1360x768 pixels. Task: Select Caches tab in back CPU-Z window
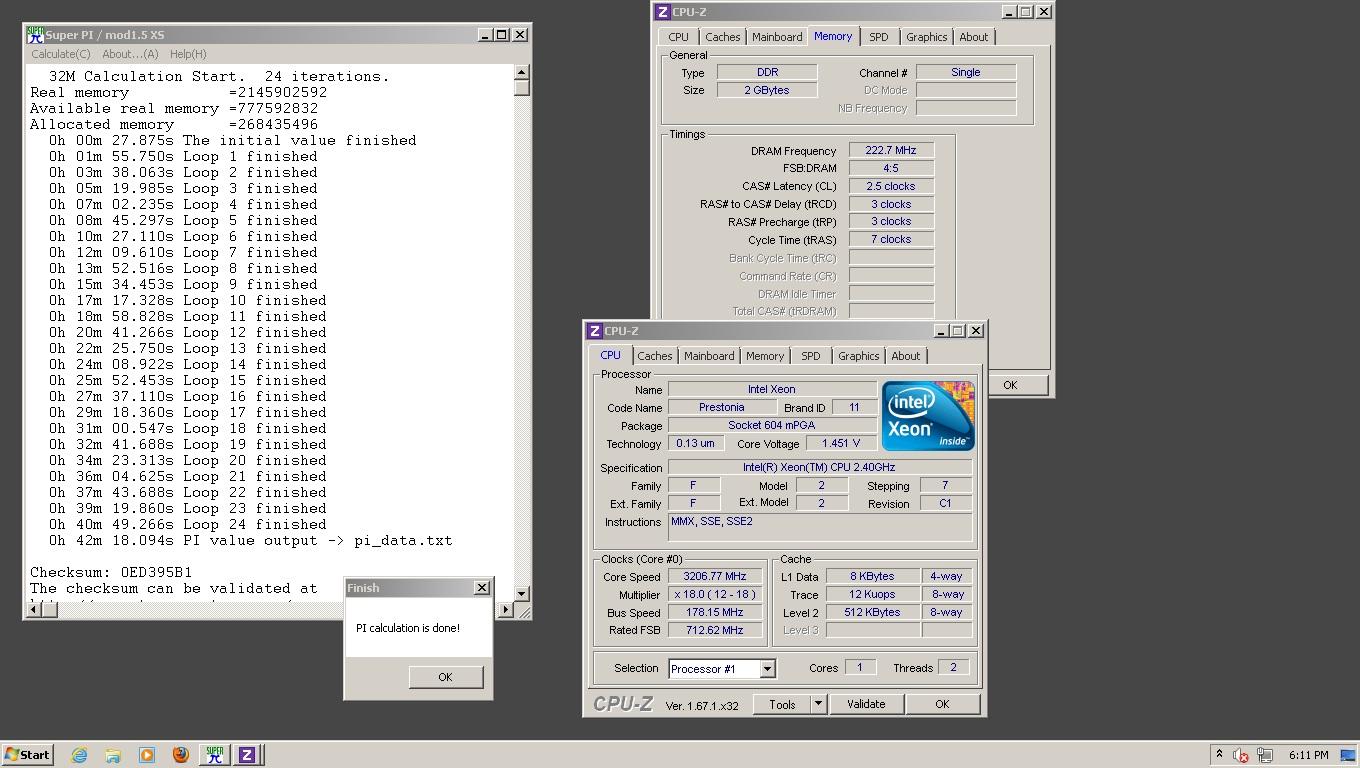[723, 37]
